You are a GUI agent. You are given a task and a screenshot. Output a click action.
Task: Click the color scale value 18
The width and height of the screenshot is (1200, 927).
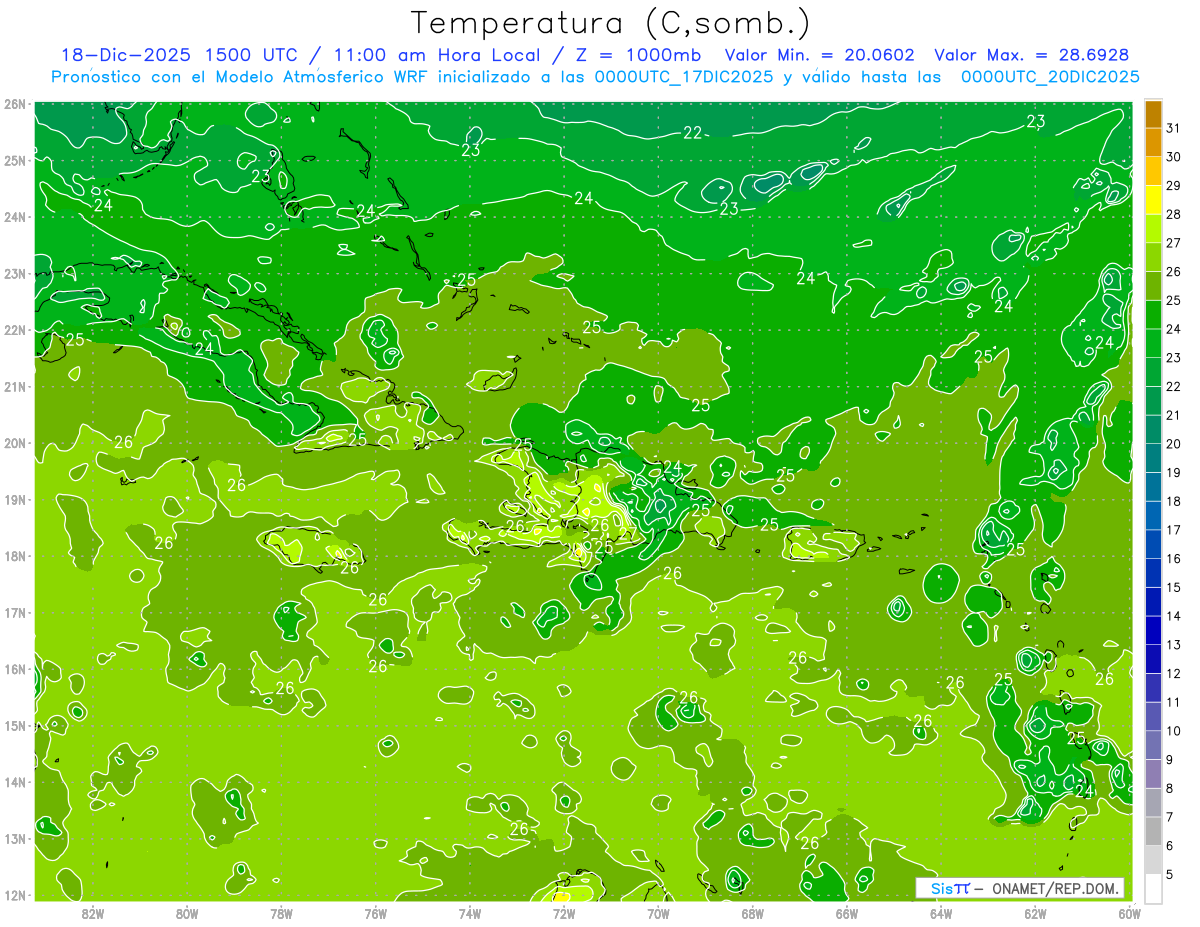pyautogui.click(x=1174, y=501)
